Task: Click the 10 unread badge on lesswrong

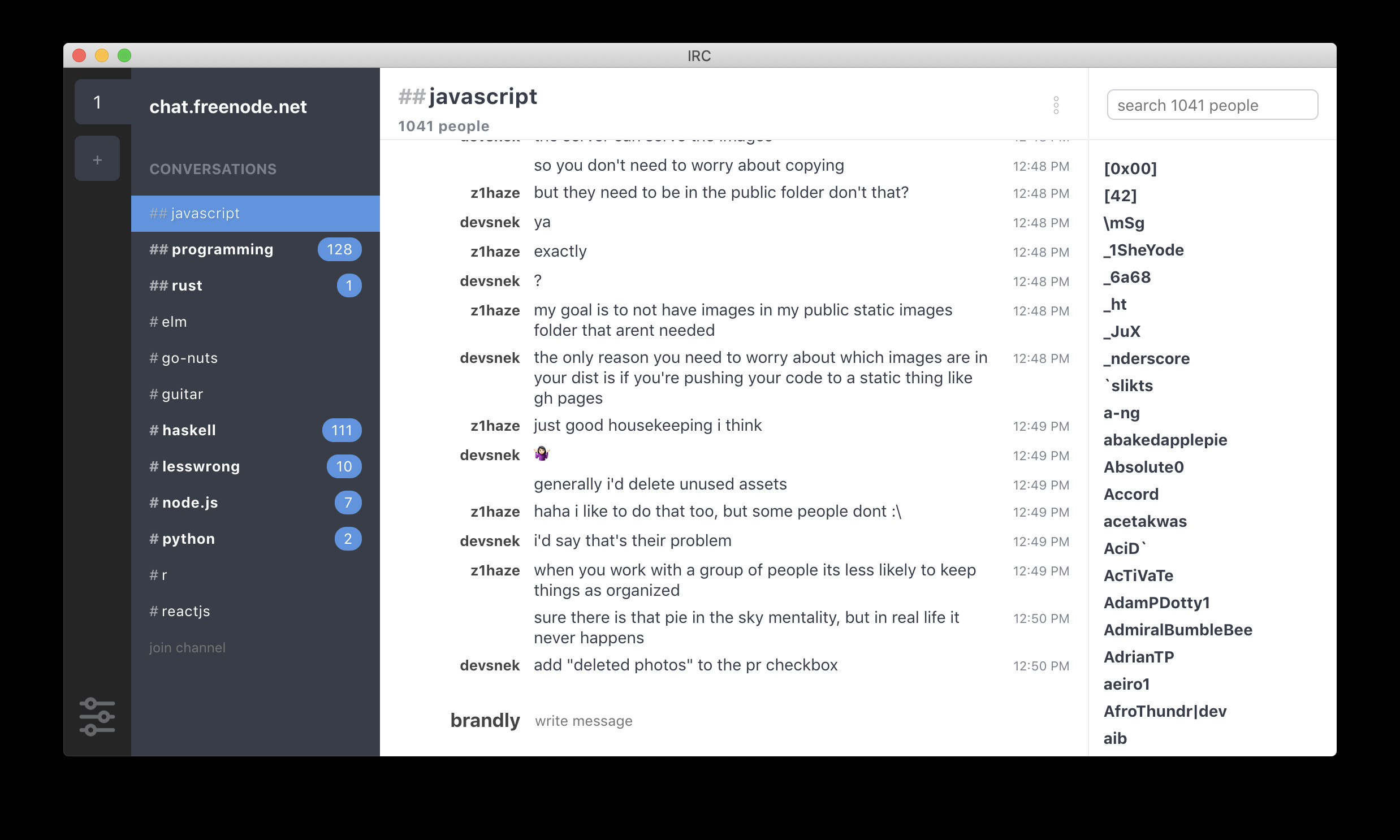Action: tap(344, 466)
